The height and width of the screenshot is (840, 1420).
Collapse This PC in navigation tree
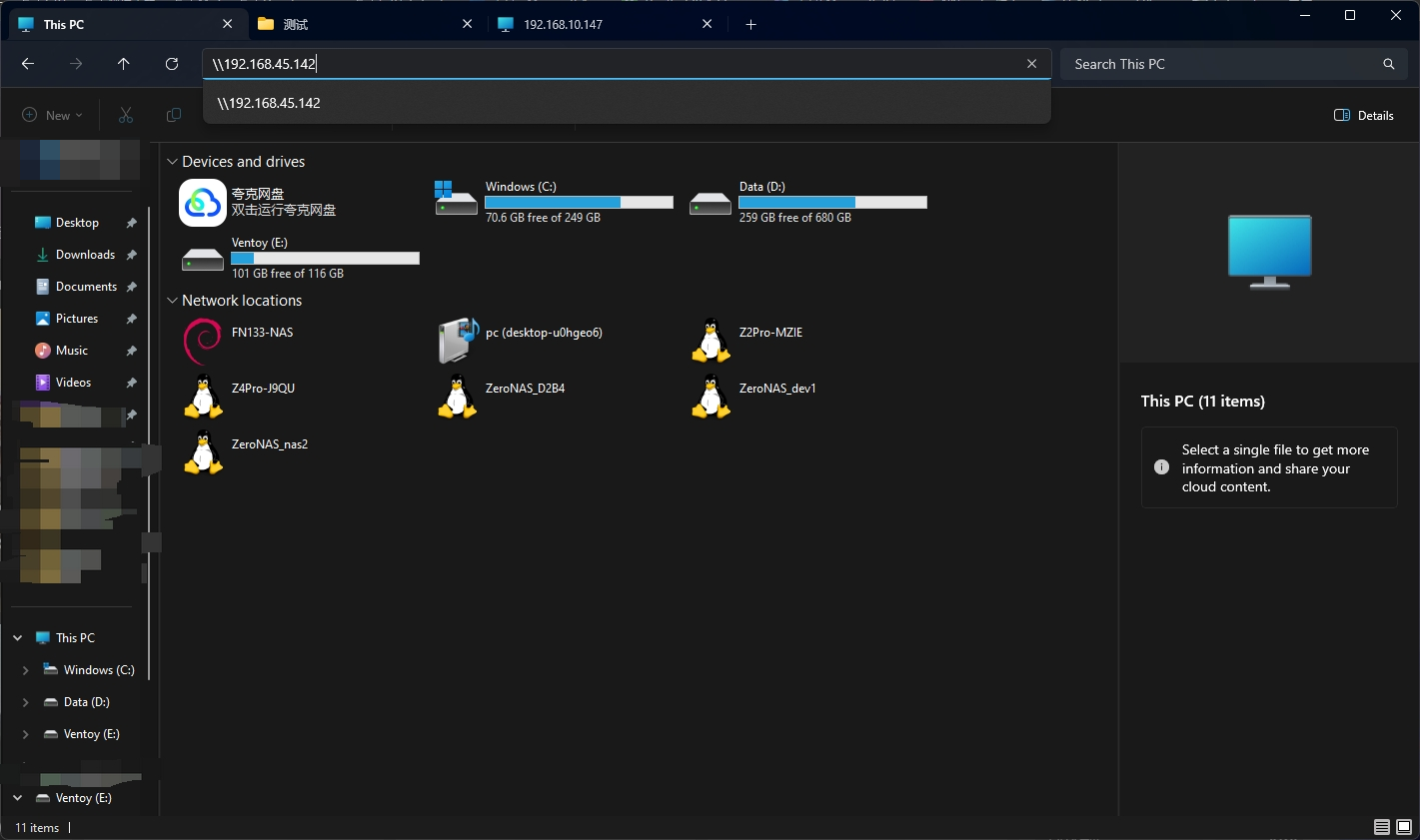pyautogui.click(x=18, y=637)
